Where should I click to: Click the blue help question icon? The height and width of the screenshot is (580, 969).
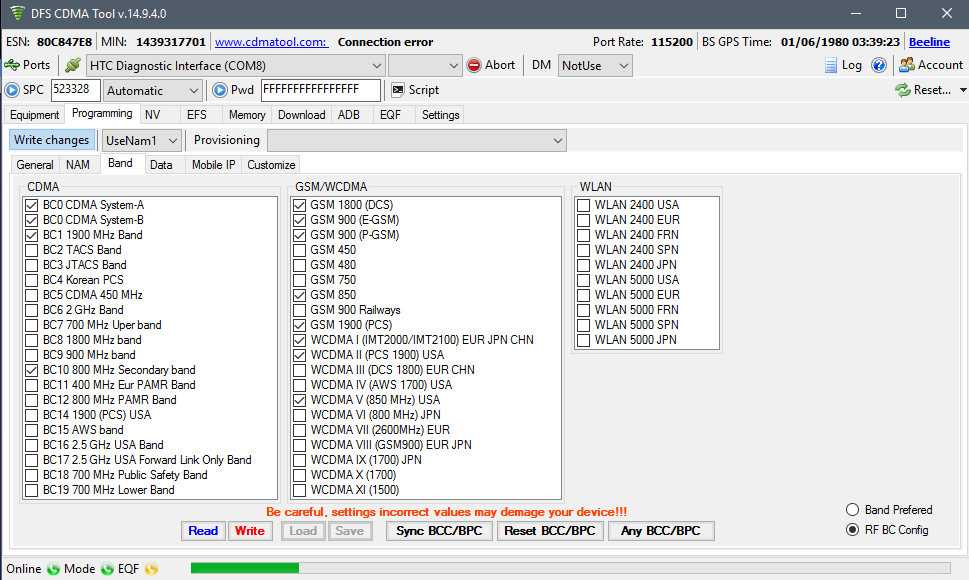(879, 65)
